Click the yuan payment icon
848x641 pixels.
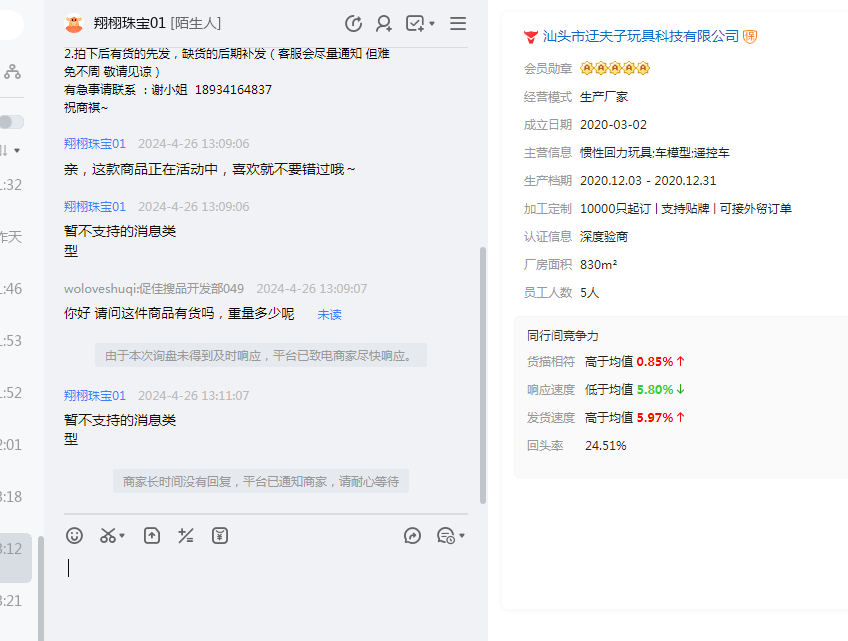tap(220, 536)
